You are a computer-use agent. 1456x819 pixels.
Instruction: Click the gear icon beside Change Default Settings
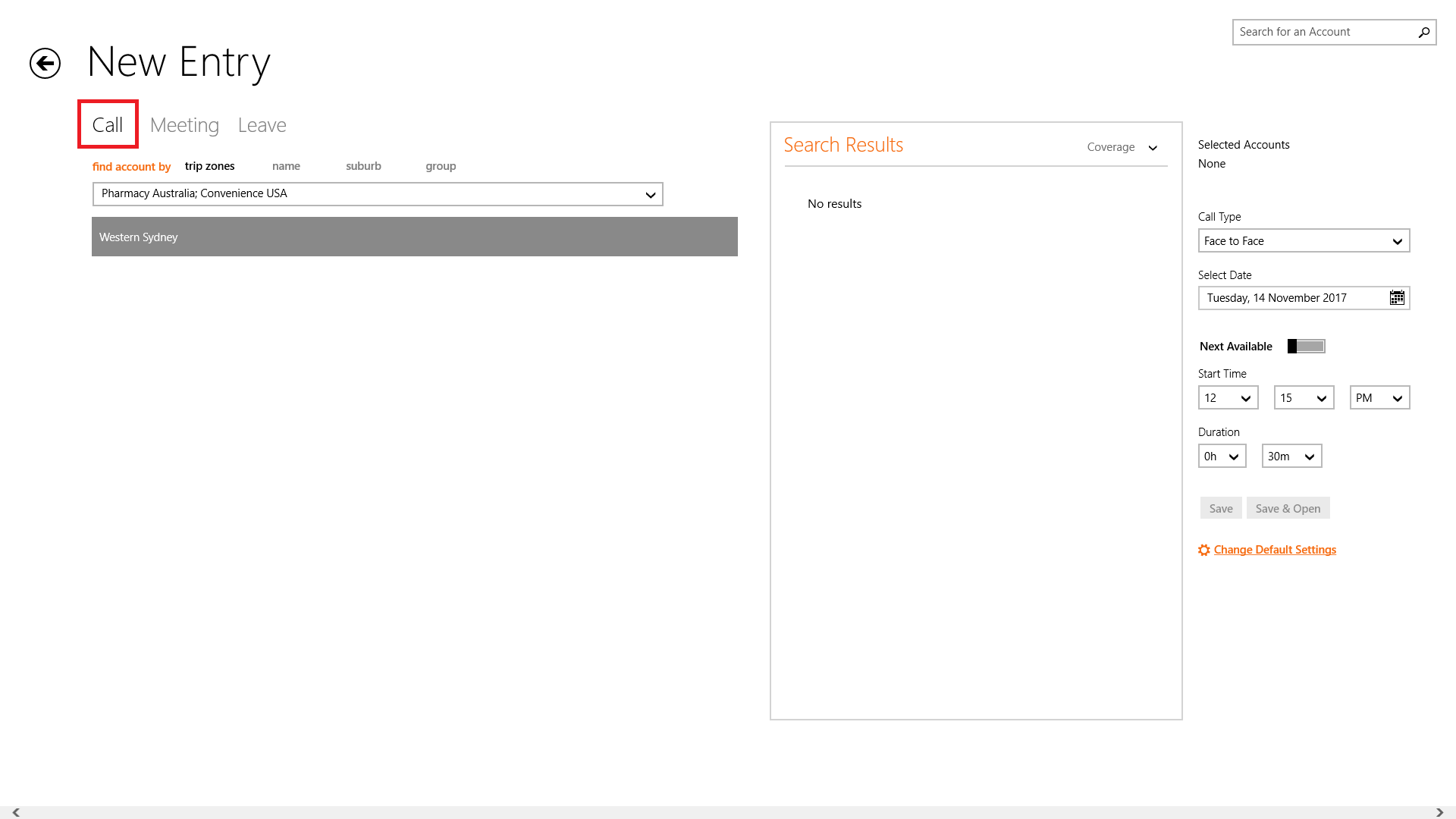1203,551
